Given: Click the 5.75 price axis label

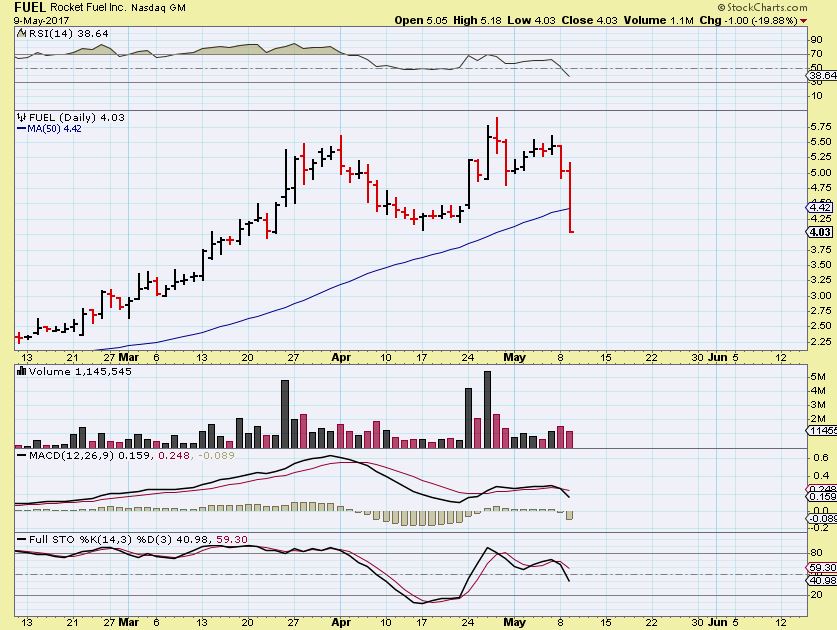Looking at the screenshot, I should tap(821, 127).
